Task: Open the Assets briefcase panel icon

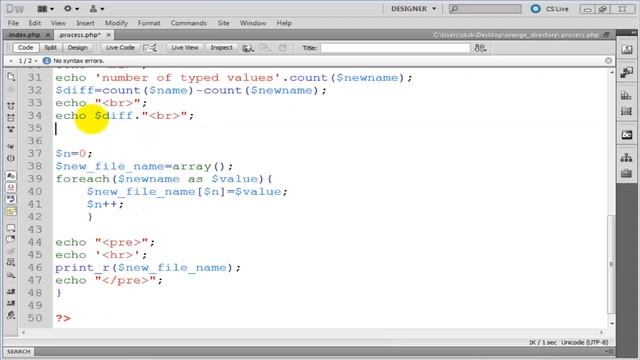Action: (x=627, y=174)
